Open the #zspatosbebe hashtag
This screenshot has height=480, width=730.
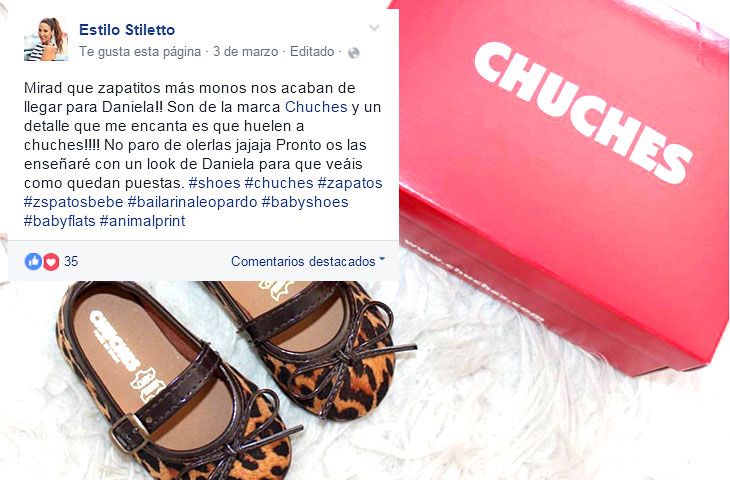click(x=74, y=202)
